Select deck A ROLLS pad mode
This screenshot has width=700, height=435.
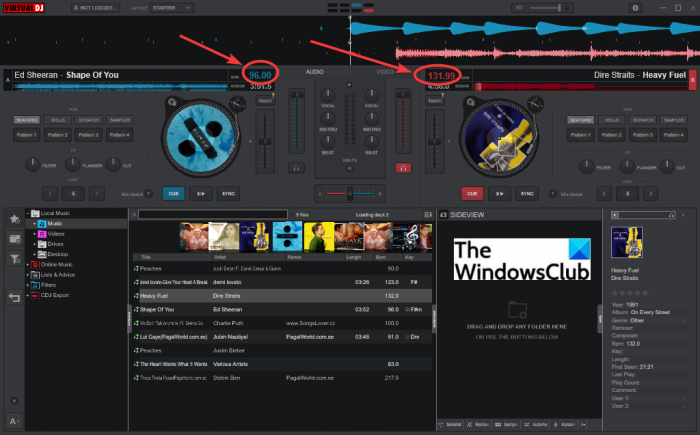tap(58, 120)
